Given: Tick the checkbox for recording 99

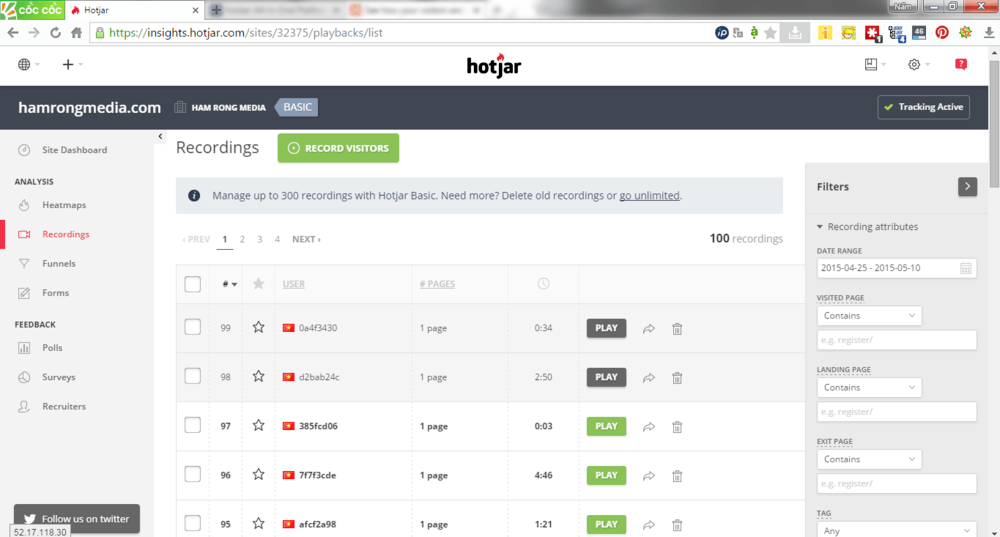Looking at the screenshot, I should pos(193,327).
